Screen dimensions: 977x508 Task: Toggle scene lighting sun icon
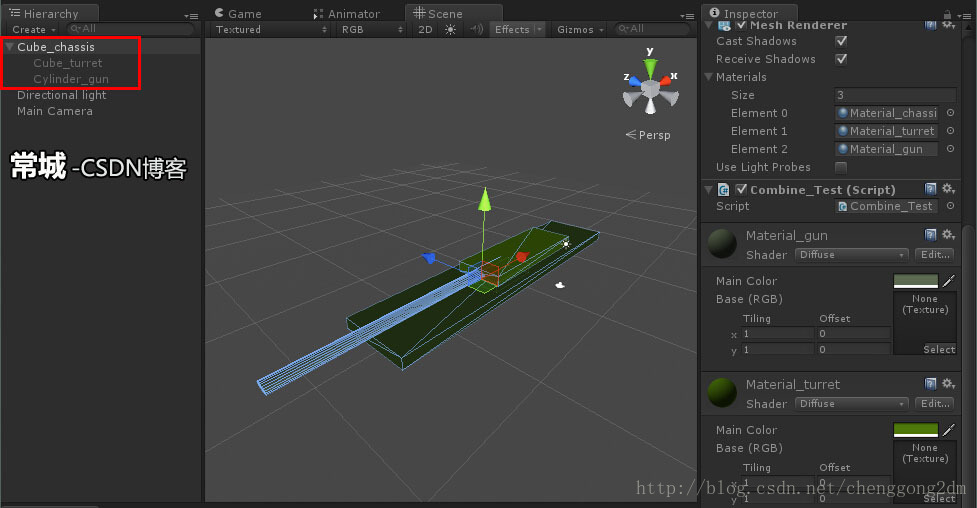click(x=450, y=29)
